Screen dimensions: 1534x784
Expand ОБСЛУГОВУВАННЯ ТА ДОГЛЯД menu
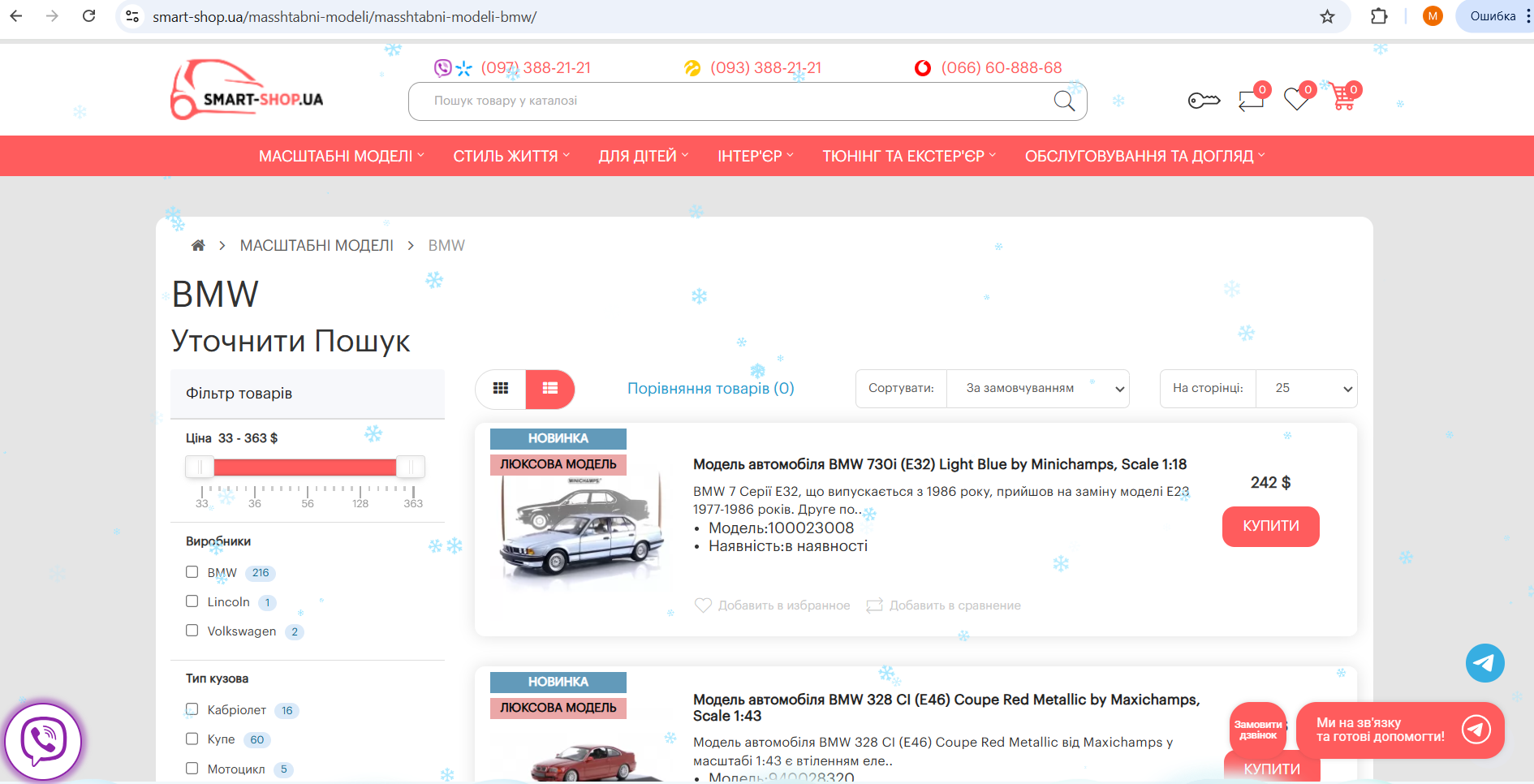[1145, 156]
